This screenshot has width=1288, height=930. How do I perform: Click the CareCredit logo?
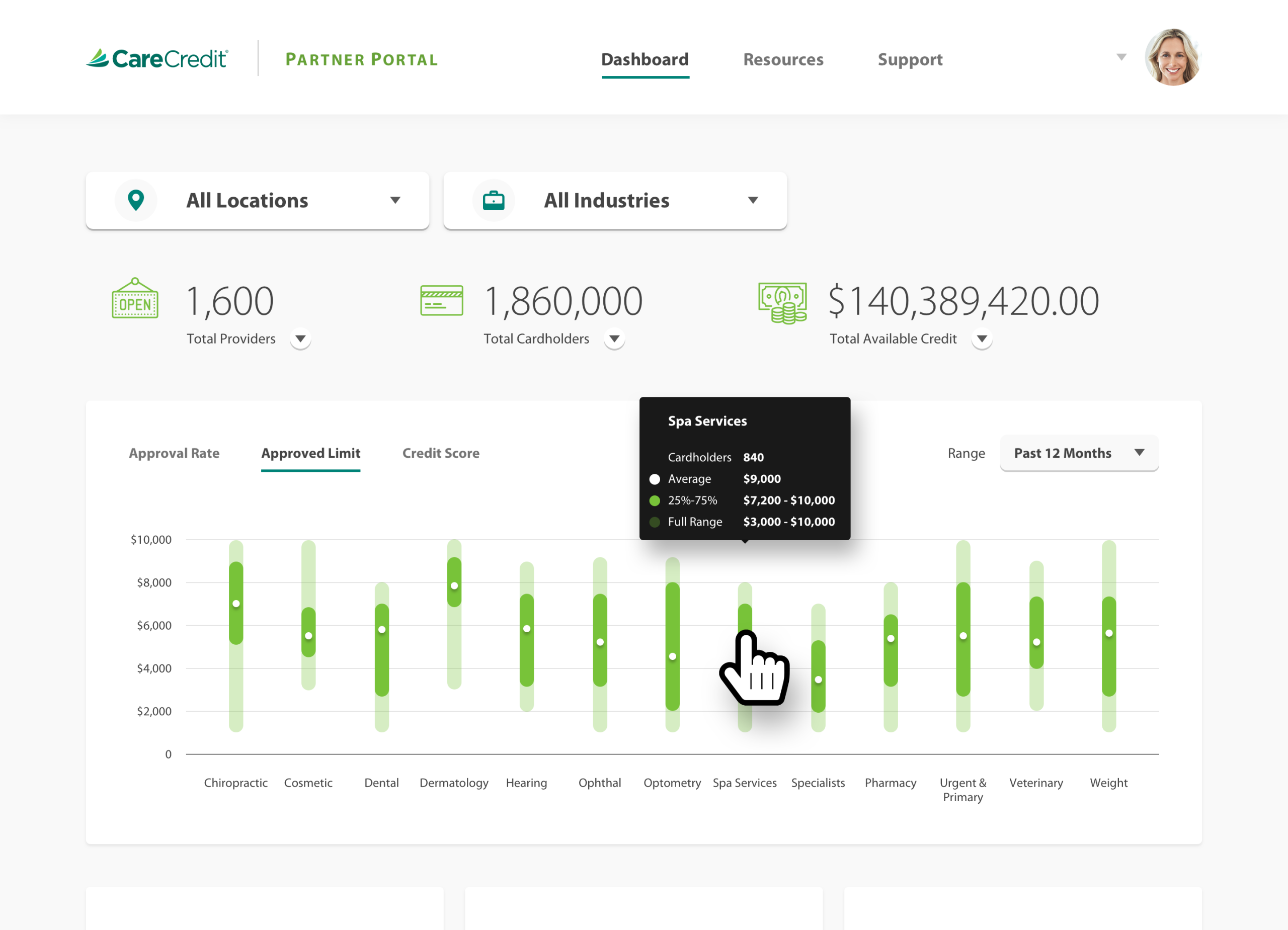[157, 58]
